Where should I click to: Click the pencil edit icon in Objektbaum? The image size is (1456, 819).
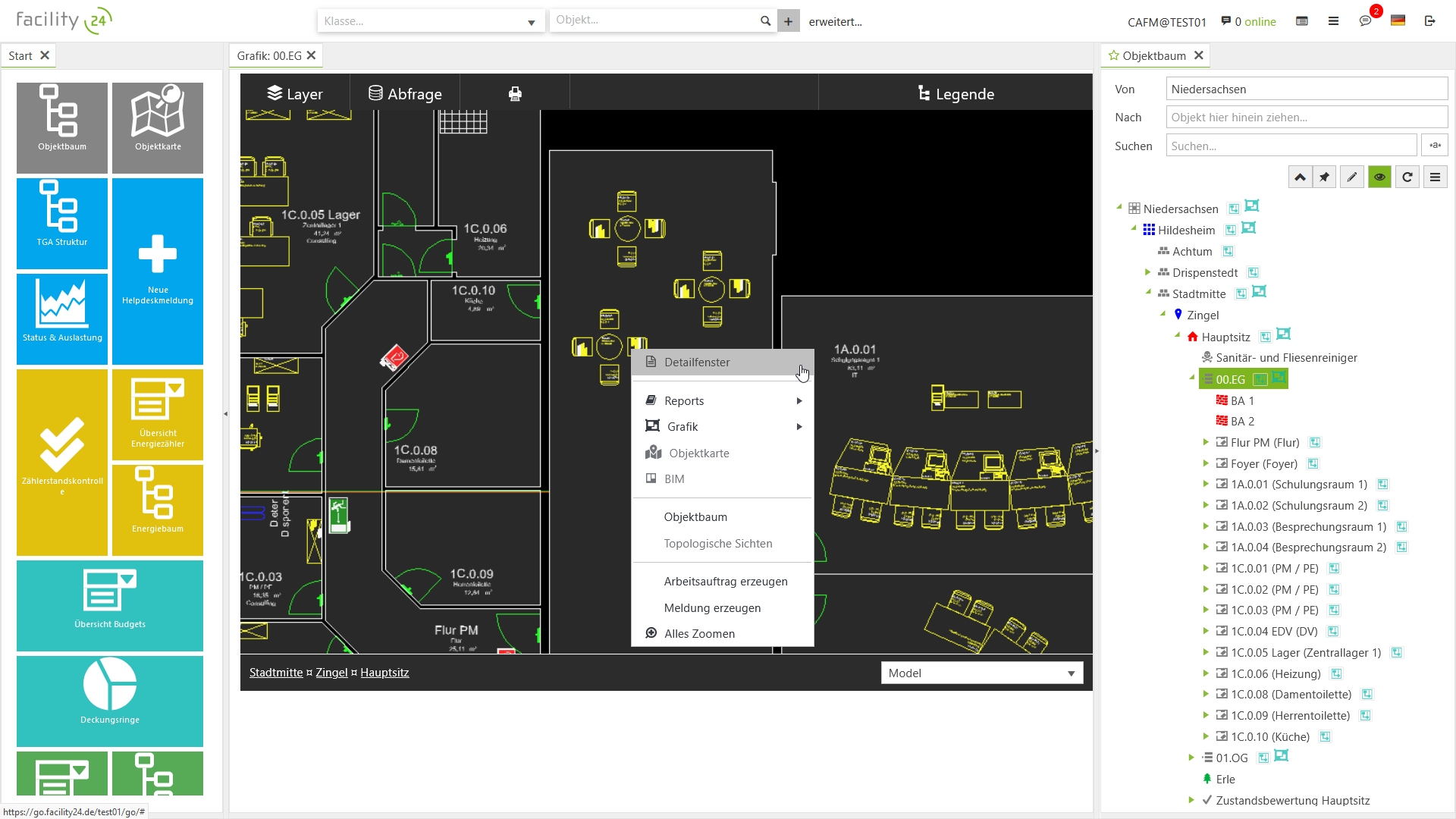click(x=1352, y=177)
